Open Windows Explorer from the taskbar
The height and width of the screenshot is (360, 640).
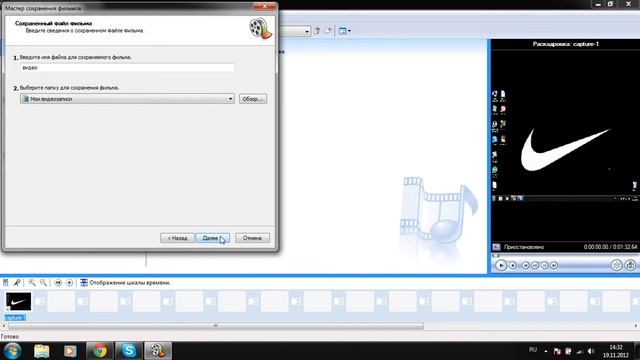point(42,351)
